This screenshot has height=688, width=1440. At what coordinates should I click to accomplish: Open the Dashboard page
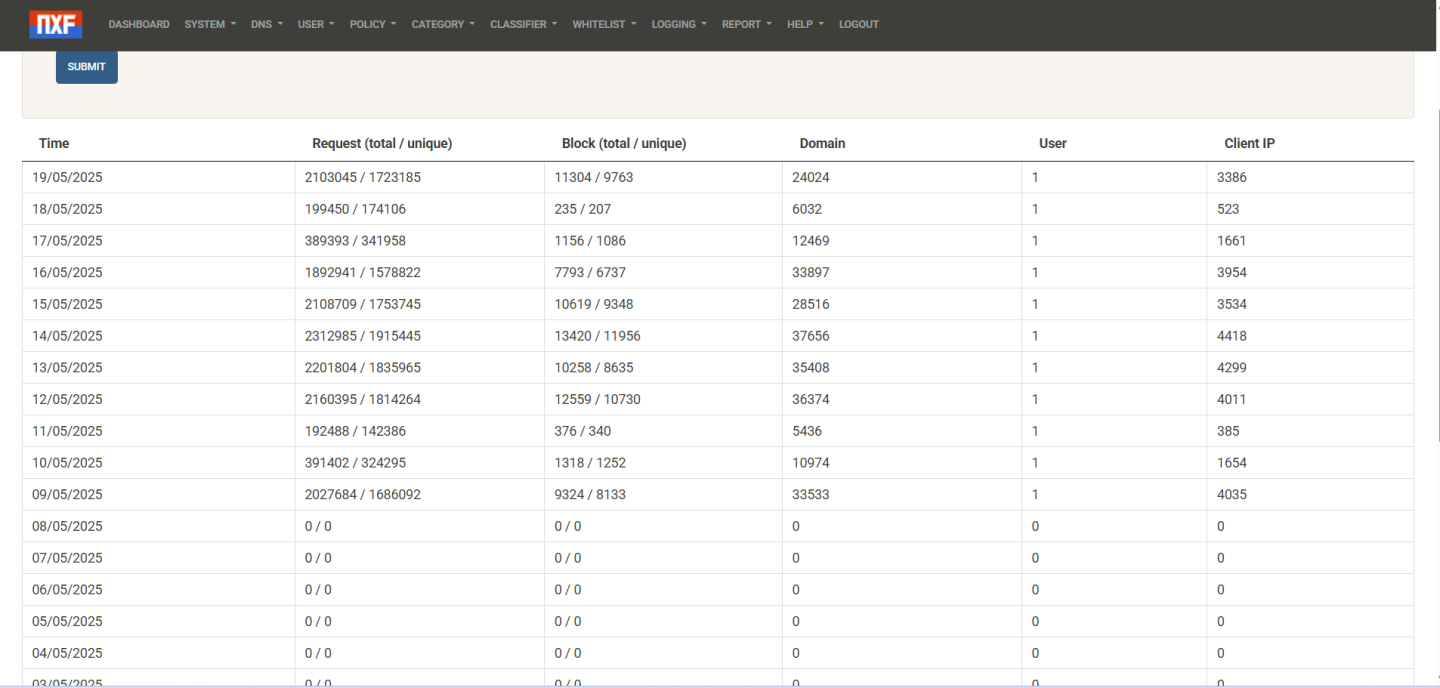(138, 24)
